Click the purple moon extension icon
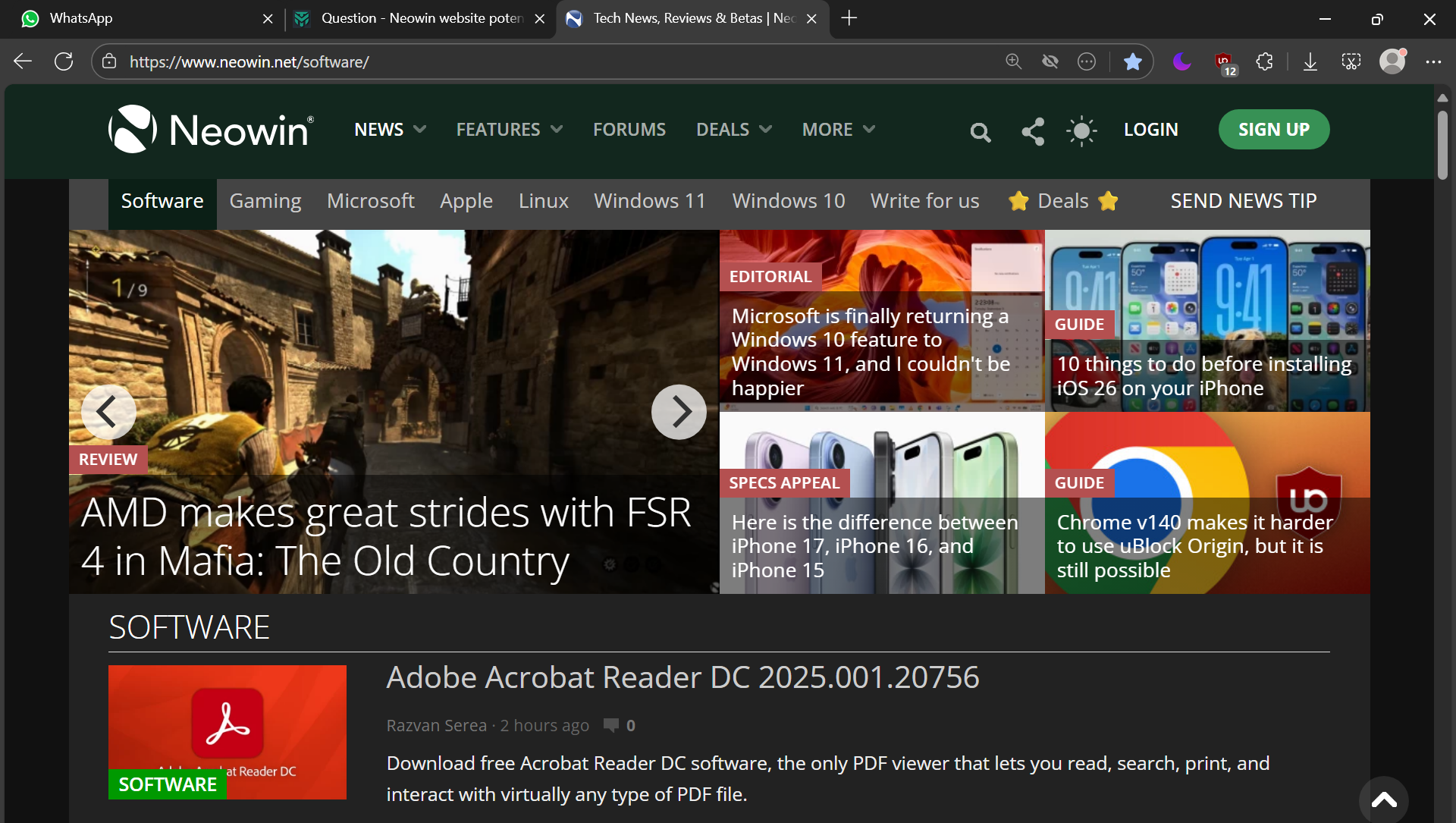This screenshot has height=823, width=1456. (x=1181, y=61)
